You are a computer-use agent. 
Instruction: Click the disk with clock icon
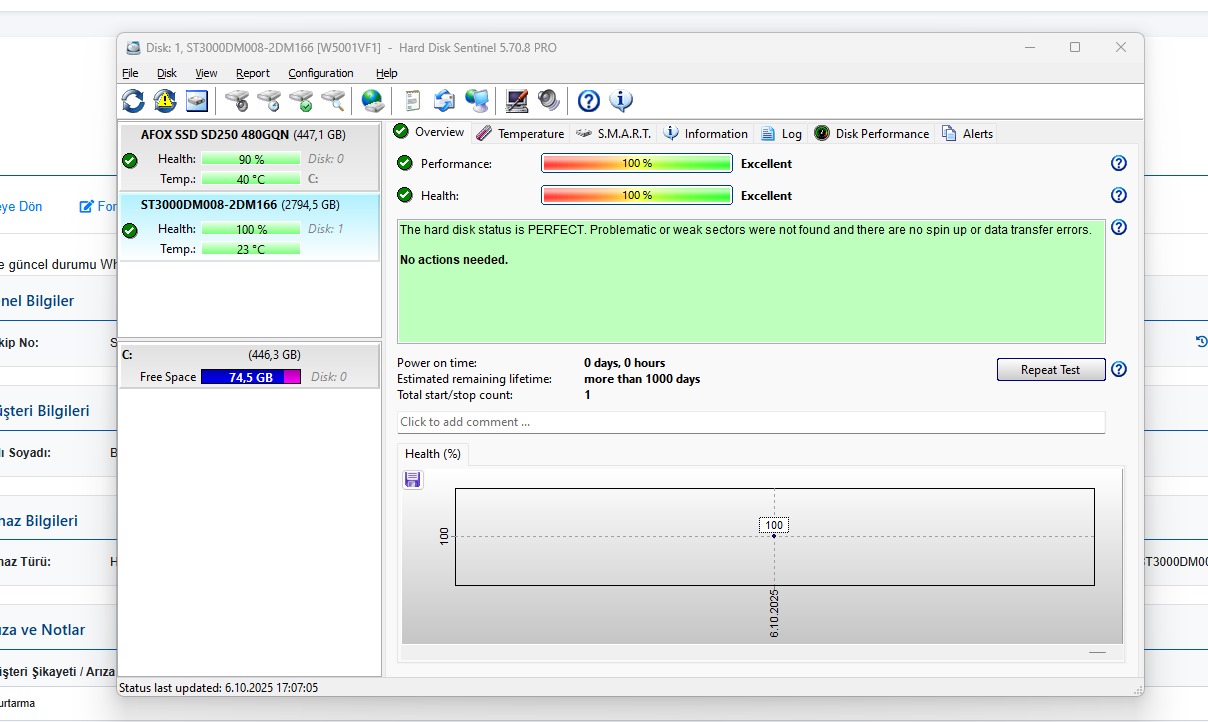tap(269, 100)
